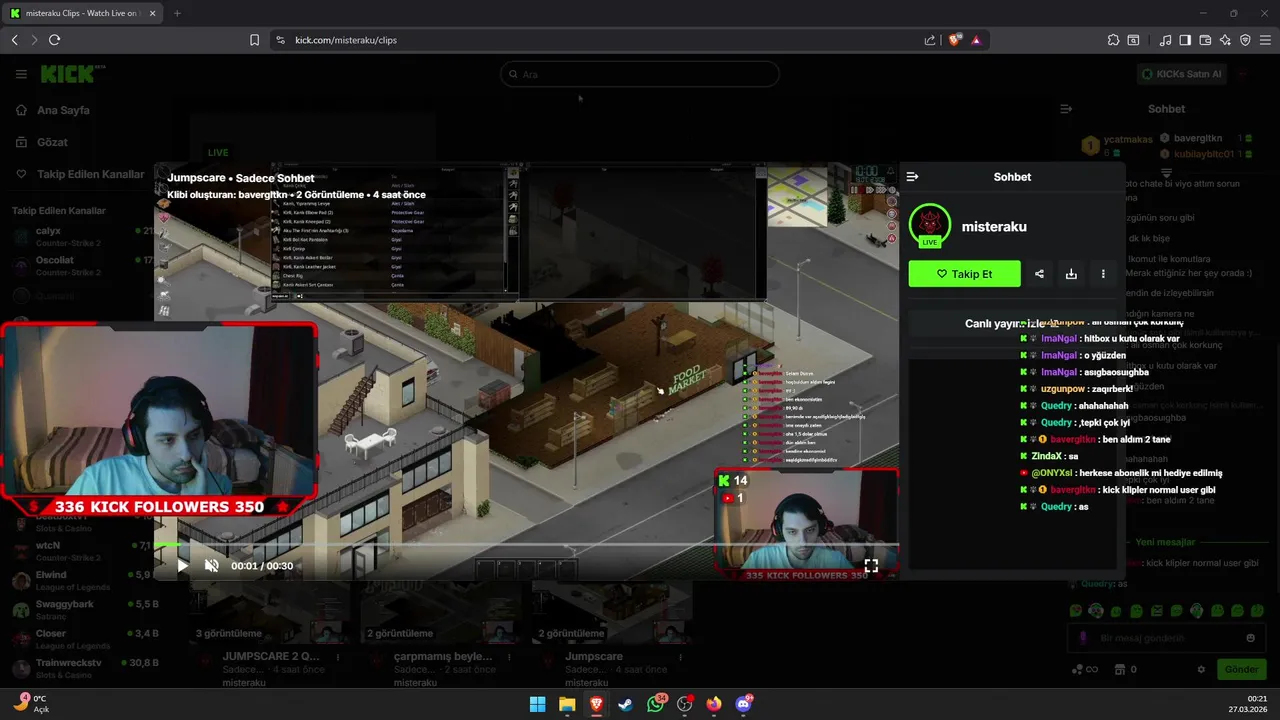Focus the Ara search field
The image size is (1280, 720).
coord(640,74)
